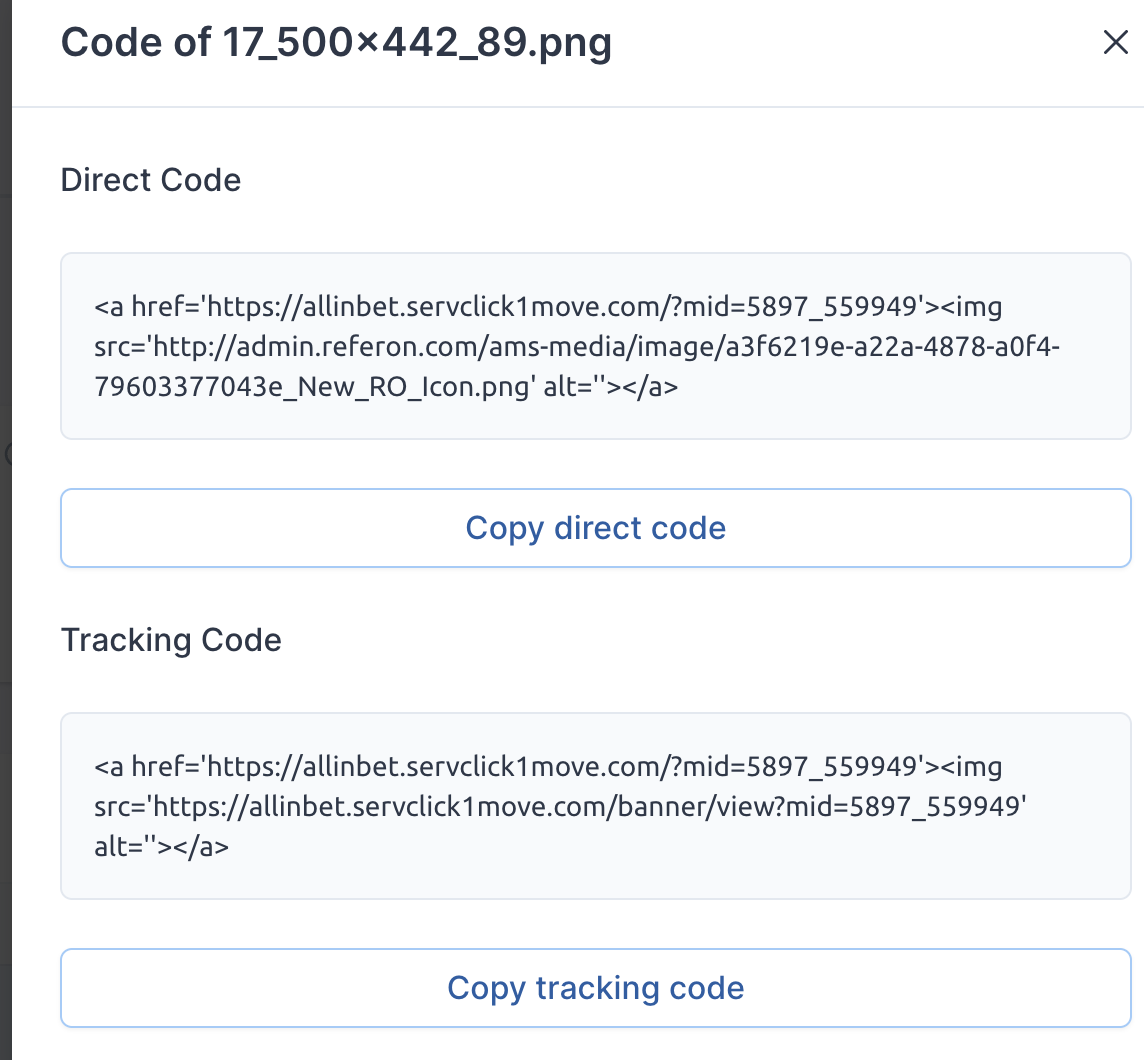Click the opening '<a' tag in Direct Code
Image resolution: width=1144 pixels, height=1060 pixels.
109,306
